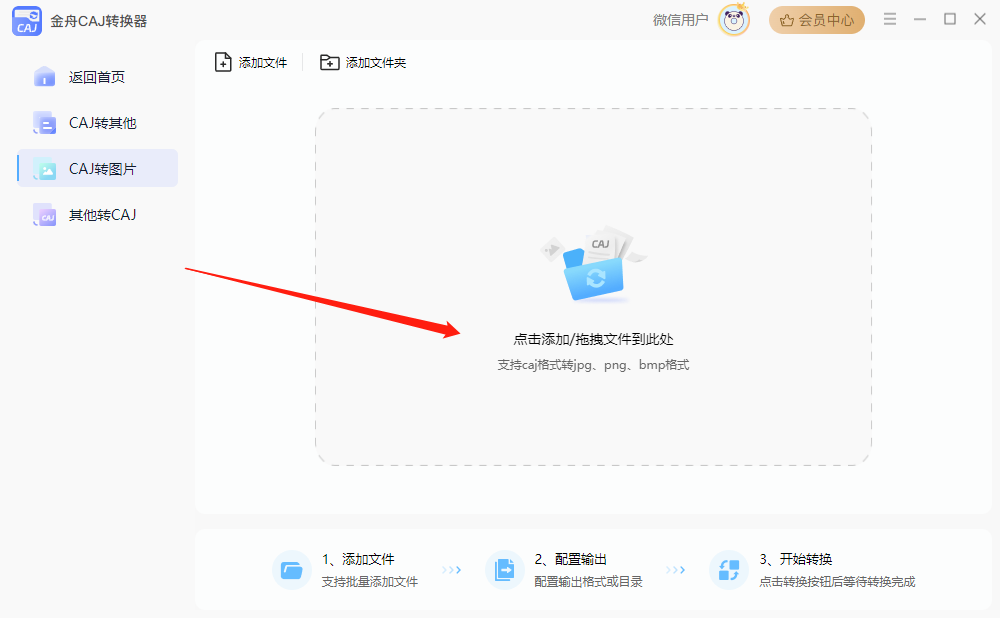Open the 会员中心 membership center
The width and height of the screenshot is (1000, 618).
(816, 20)
